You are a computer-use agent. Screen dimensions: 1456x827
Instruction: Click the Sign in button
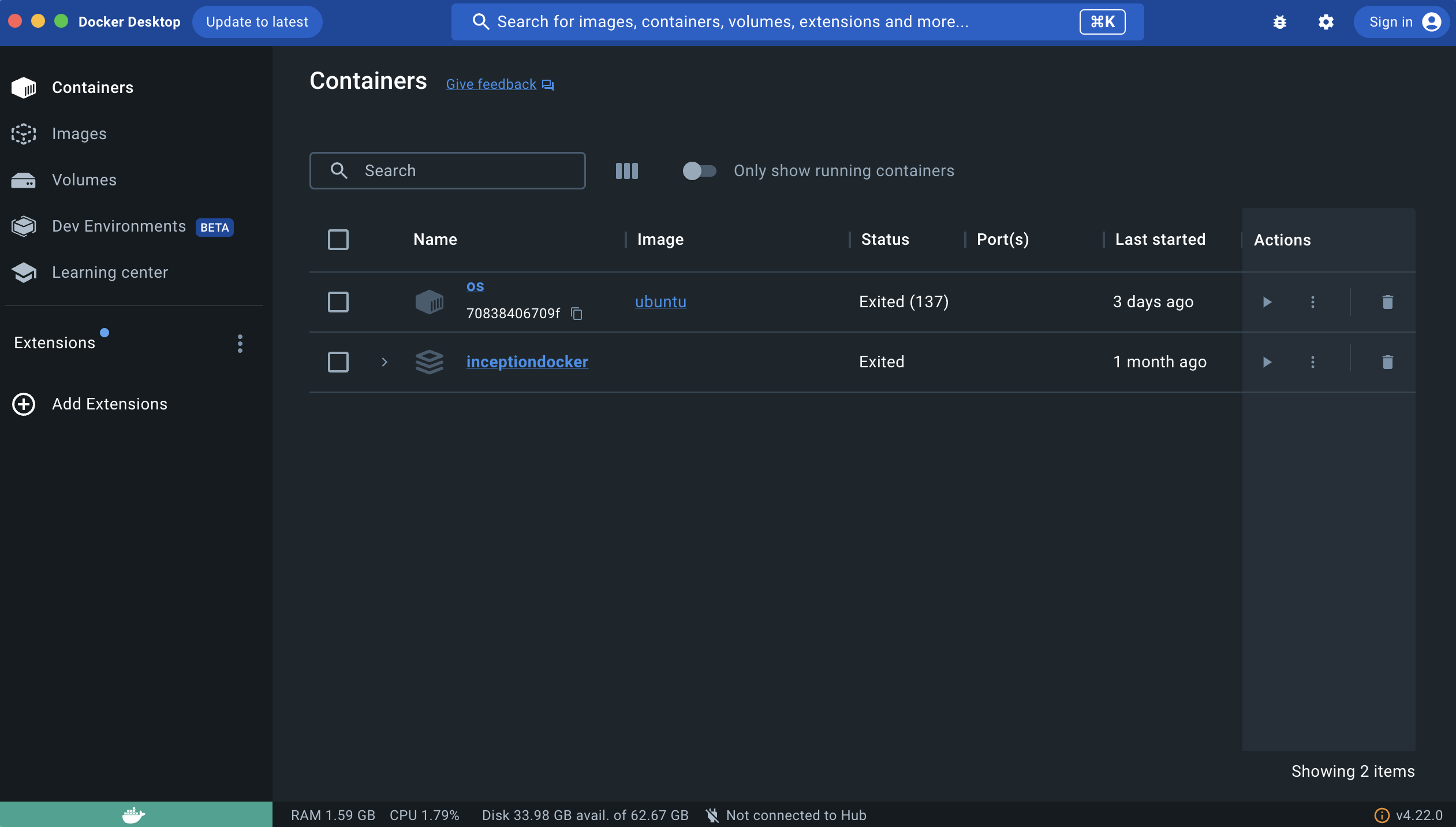coord(1401,22)
